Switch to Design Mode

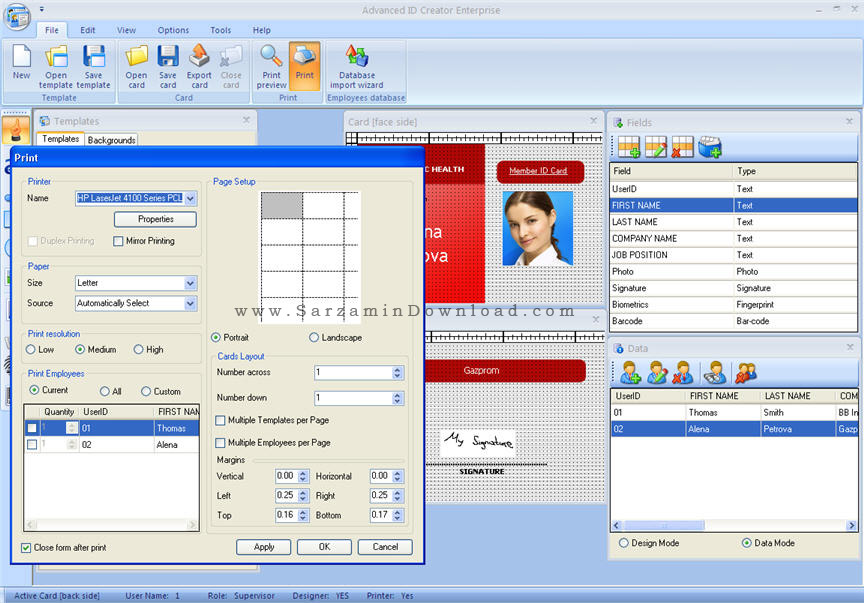(623, 543)
